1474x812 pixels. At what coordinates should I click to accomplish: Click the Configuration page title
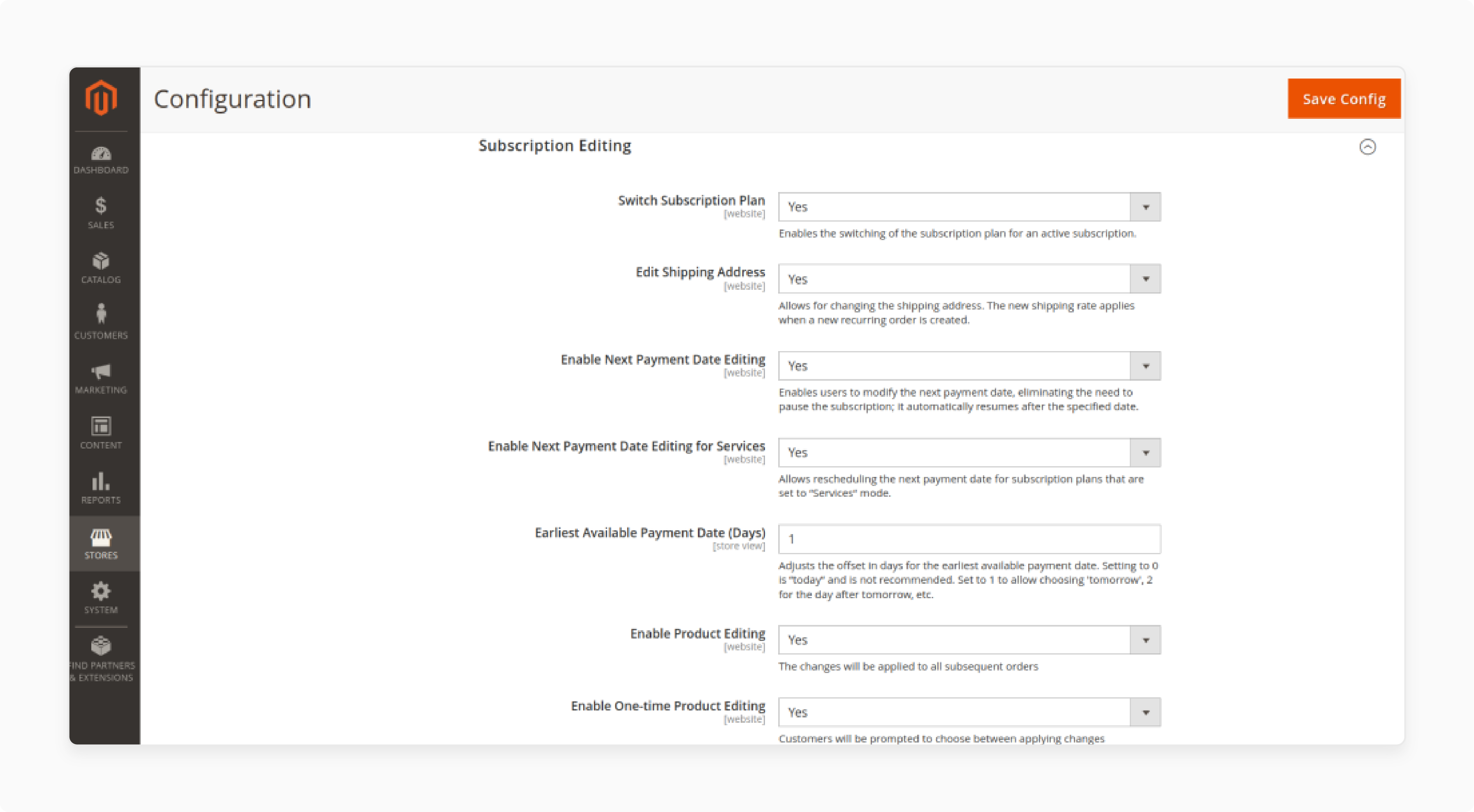coord(232,99)
